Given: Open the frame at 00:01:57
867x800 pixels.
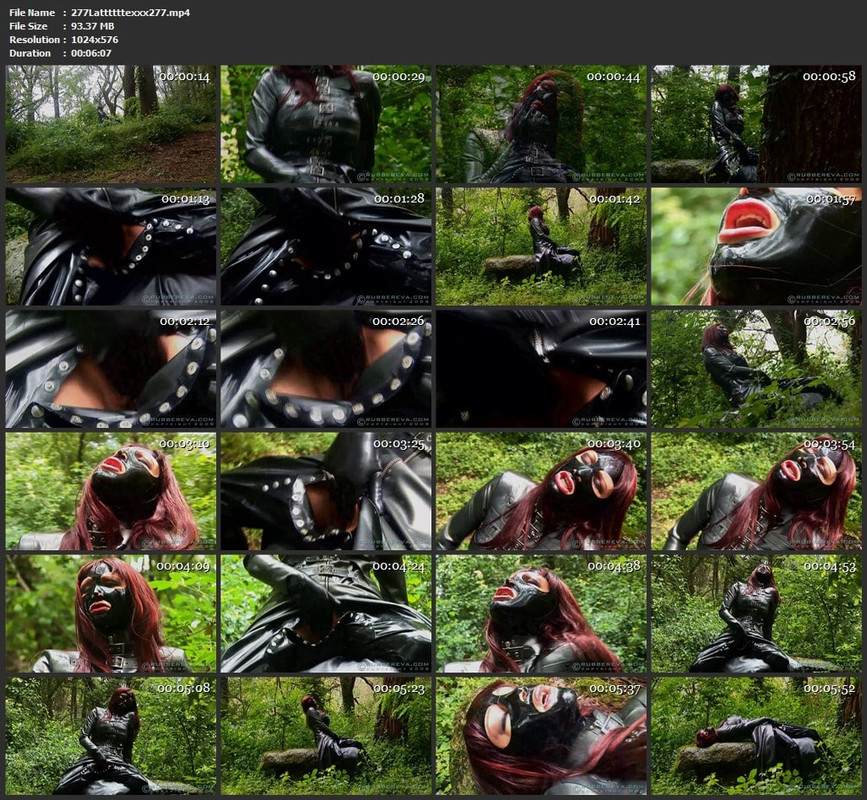Looking at the screenshot, I should coord(756,246).
